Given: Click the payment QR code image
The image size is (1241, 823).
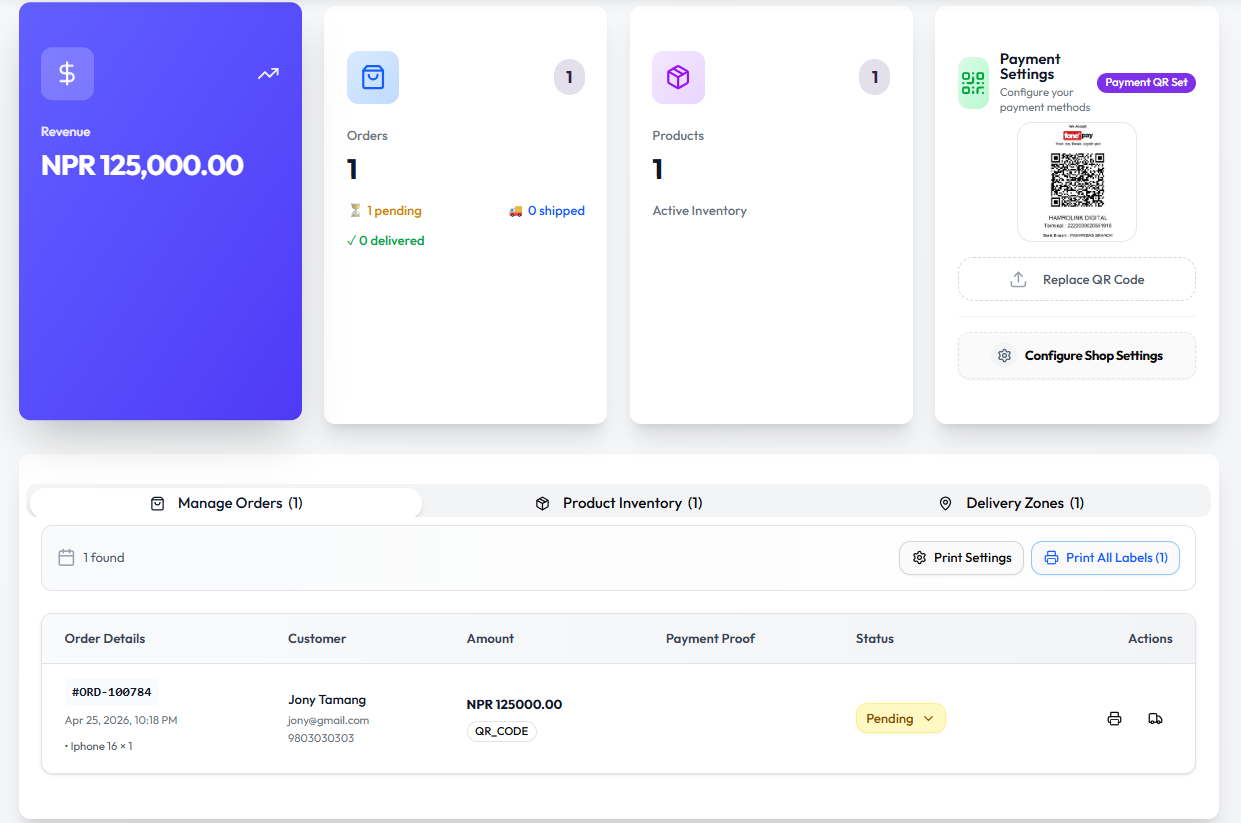Looking at the screenshot, I should [x=1077, y=181].
